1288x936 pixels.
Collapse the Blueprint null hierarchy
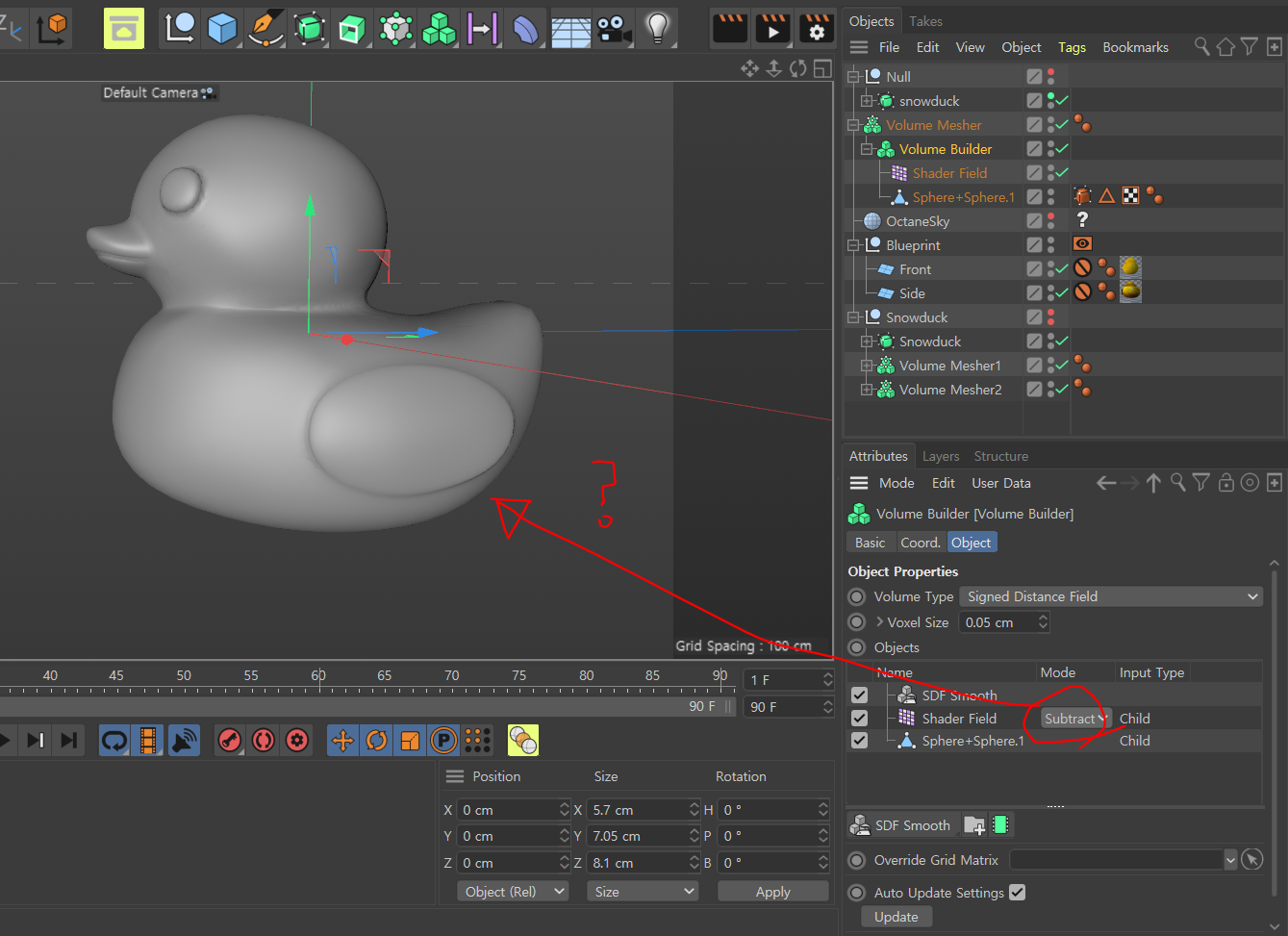[x=853, y=244]
